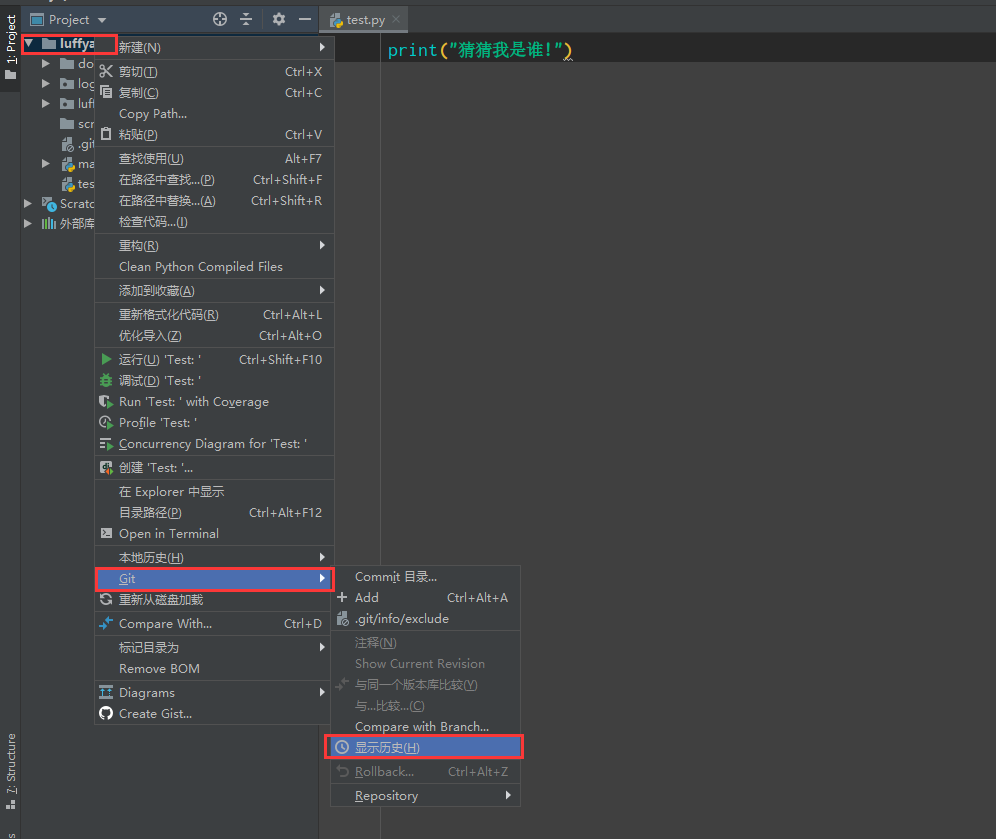Viewport: 996px width, 839px height.
Task: Click the .git/info/exclude file icon
Action: tap(342, 619)
